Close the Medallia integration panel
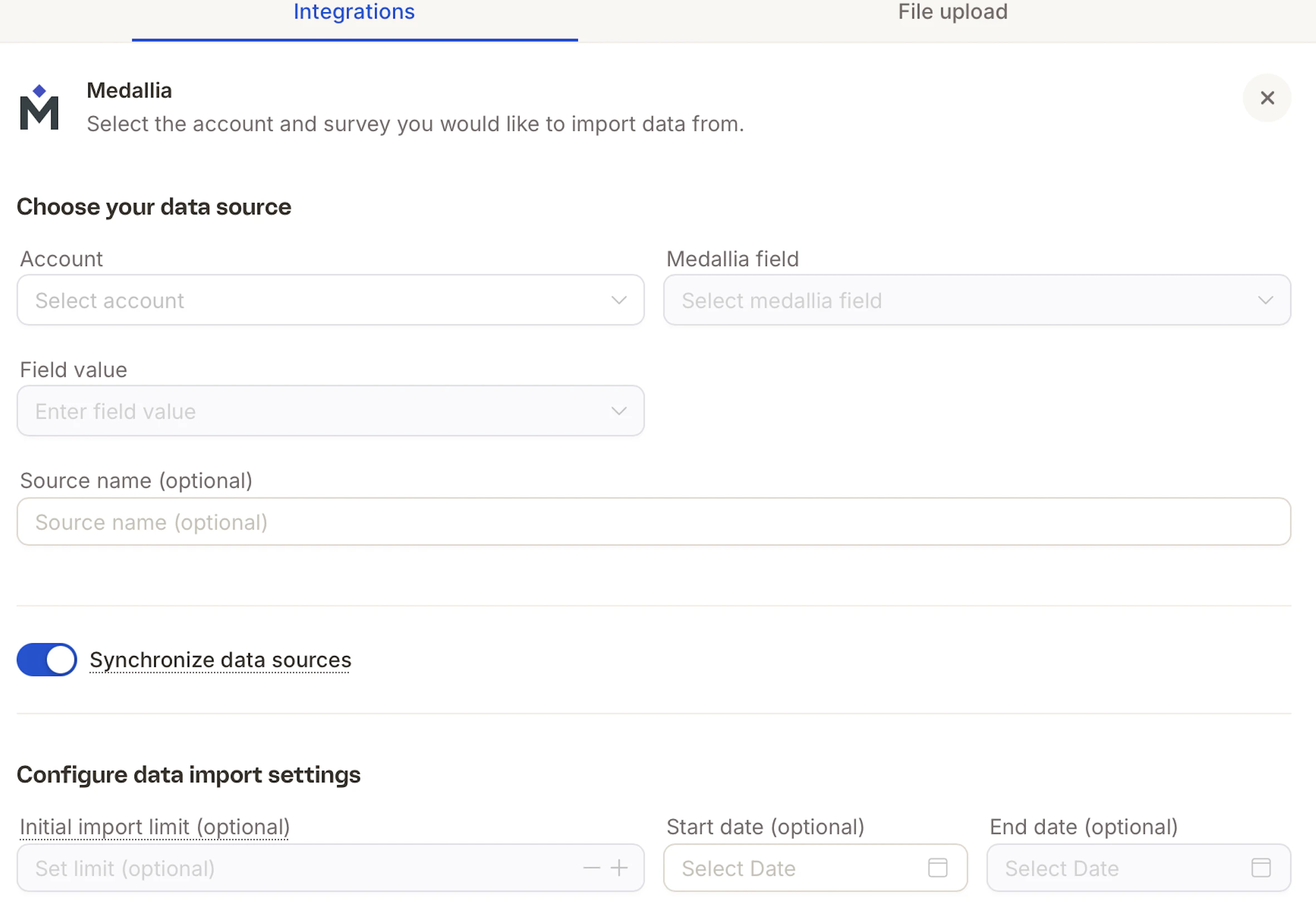 click(x=1266, y=98)
